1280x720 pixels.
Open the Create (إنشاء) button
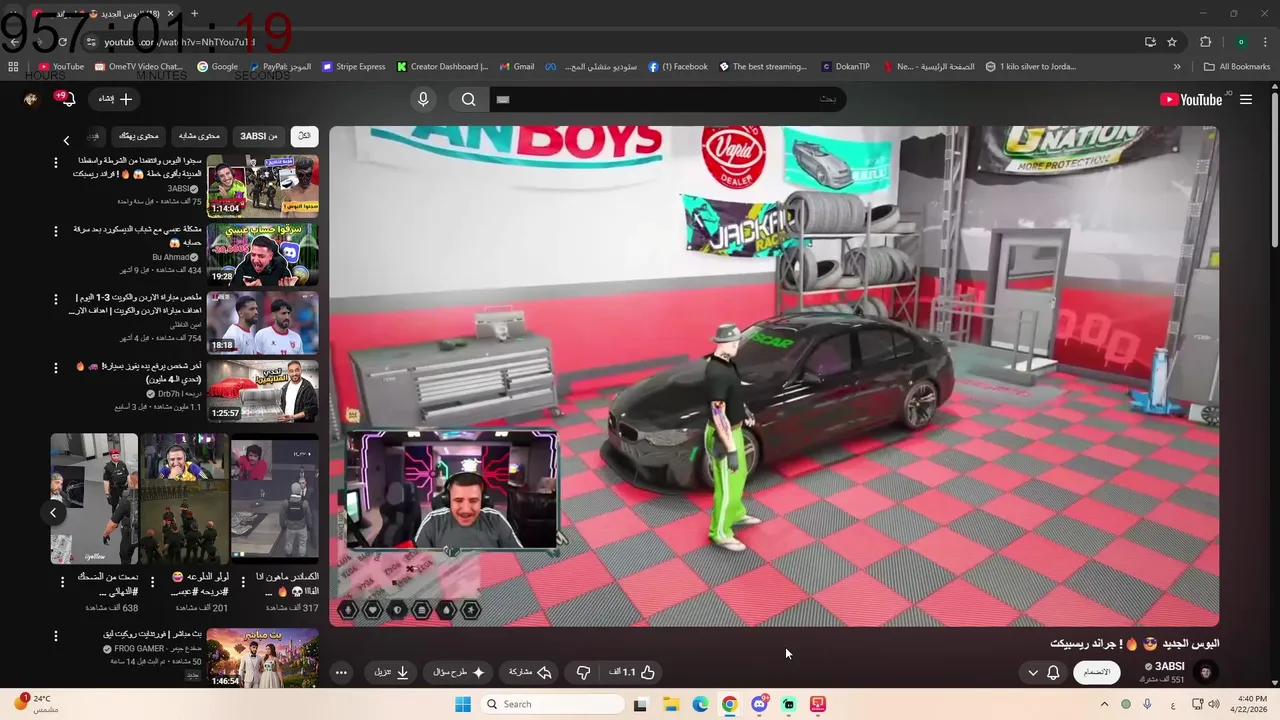pos(115,99)
